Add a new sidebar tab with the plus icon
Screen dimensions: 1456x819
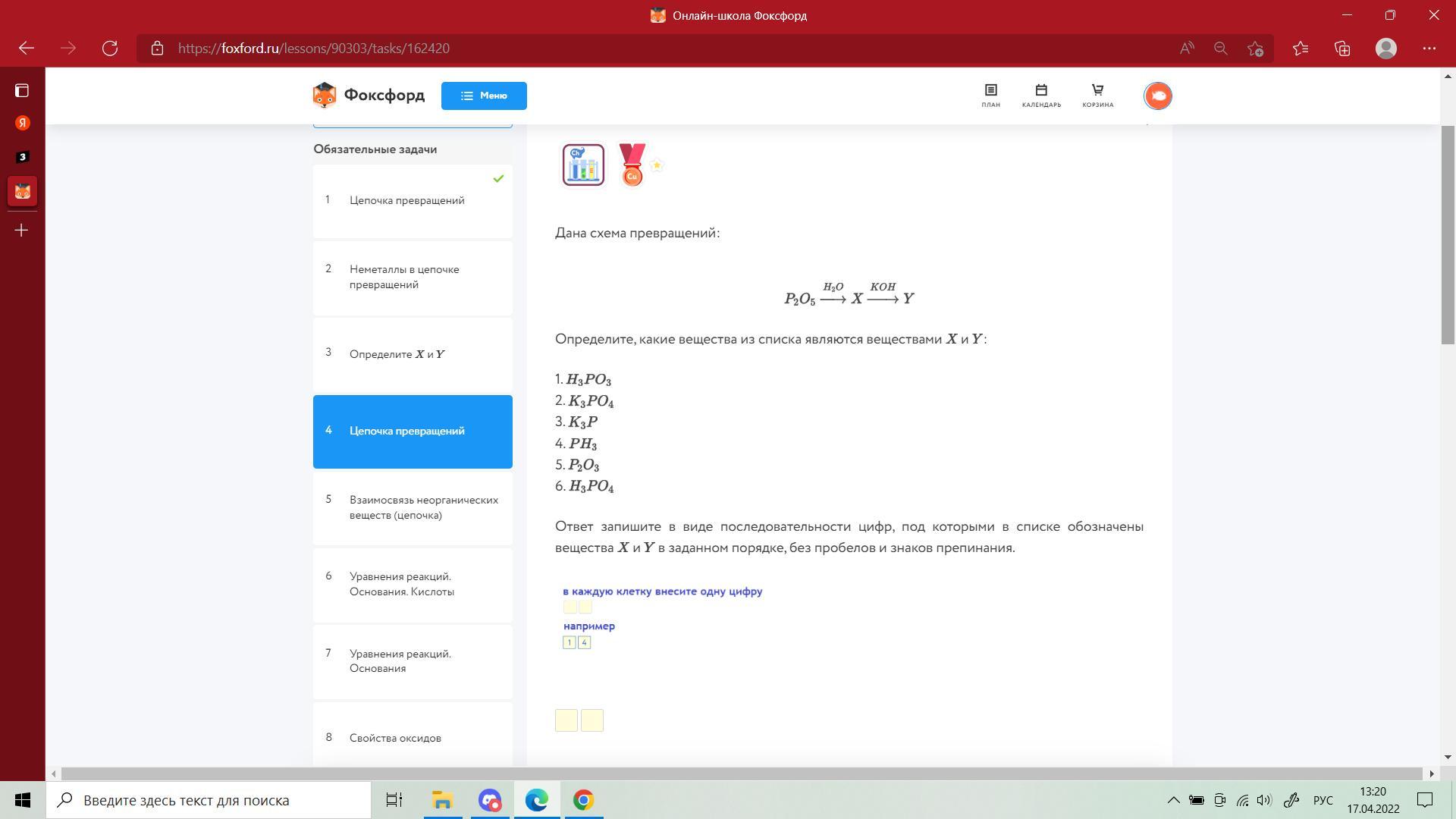pos(22,230)
